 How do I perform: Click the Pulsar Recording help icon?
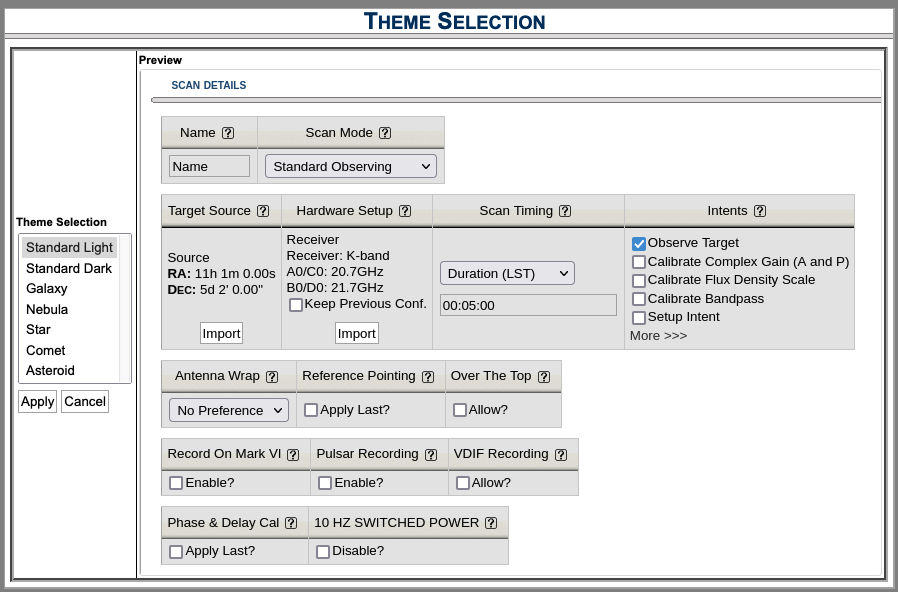pos(431,454)
